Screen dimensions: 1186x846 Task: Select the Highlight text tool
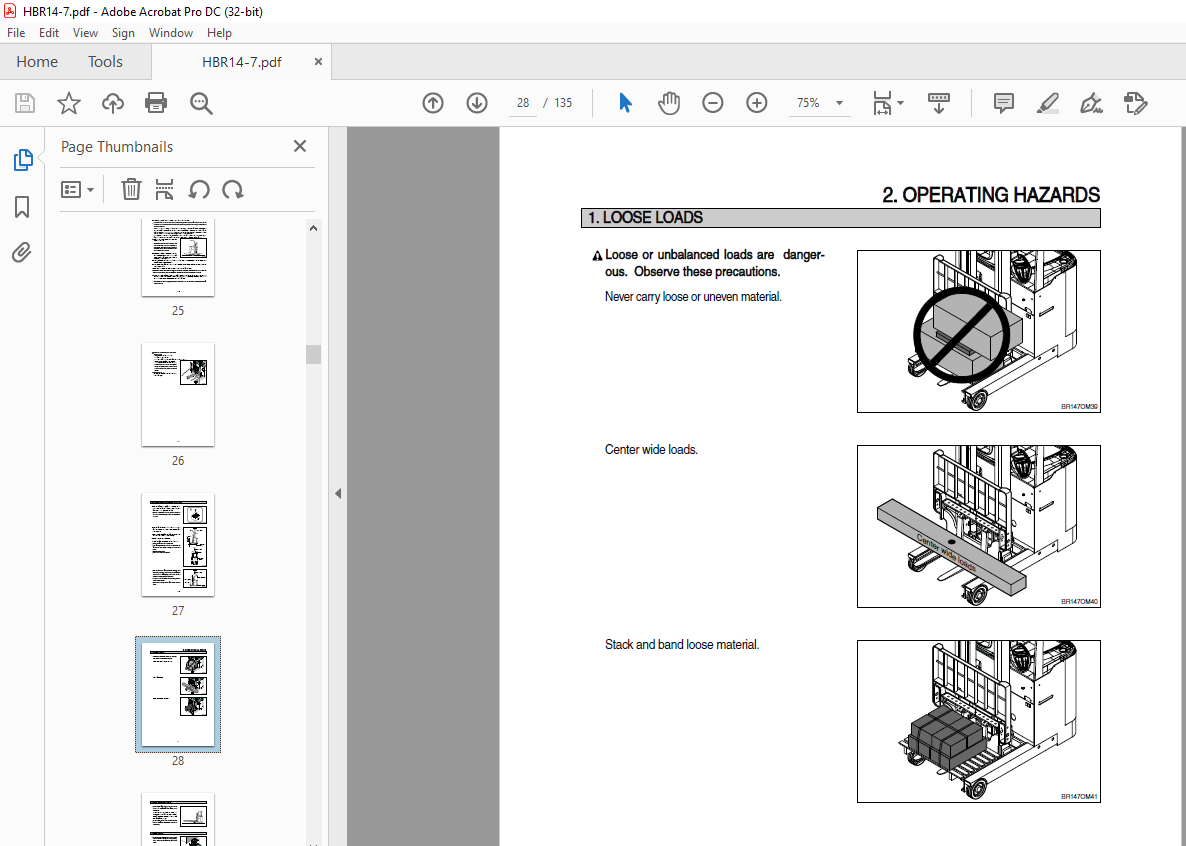(1048, 103)
